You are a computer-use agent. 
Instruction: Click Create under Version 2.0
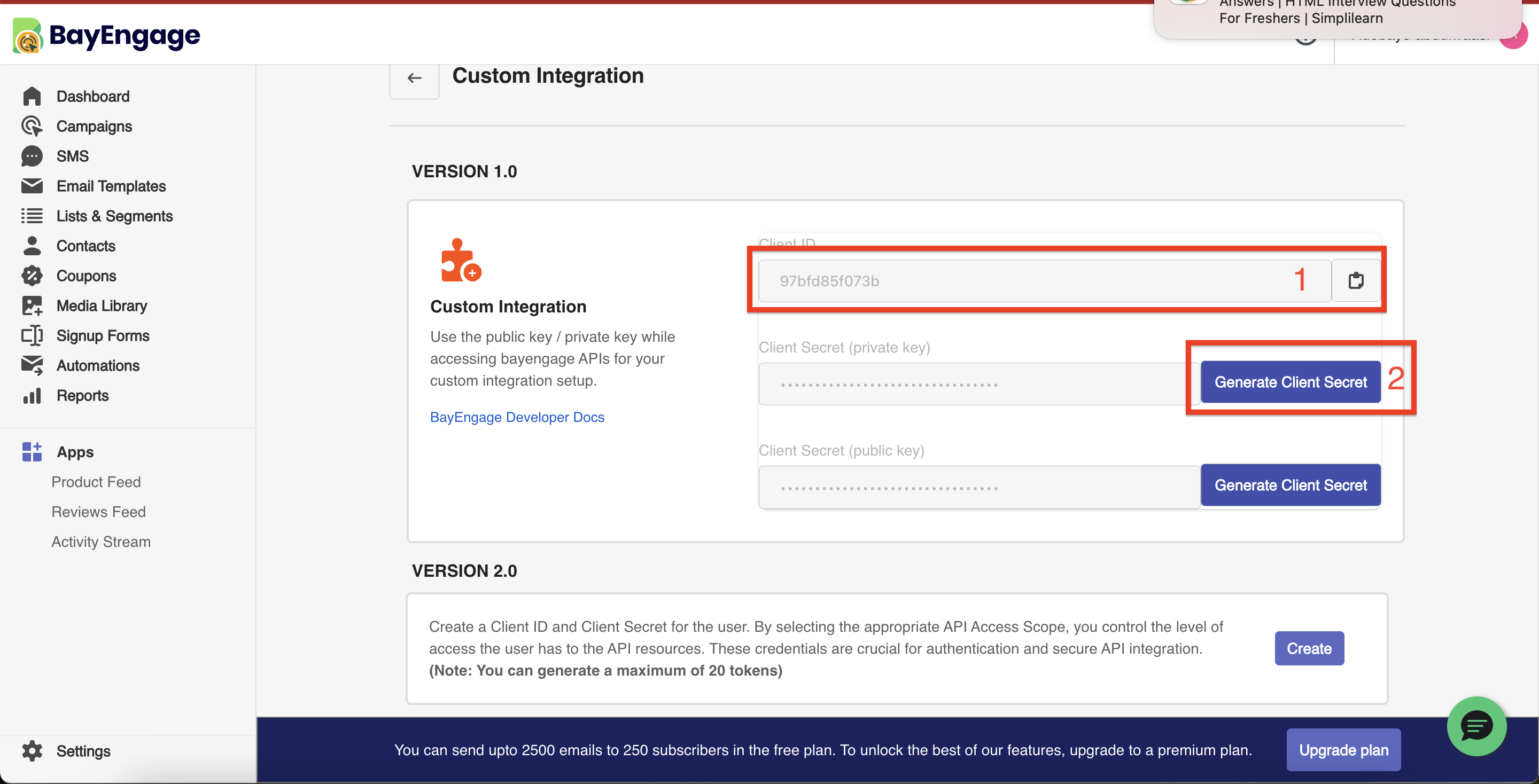1308,648
